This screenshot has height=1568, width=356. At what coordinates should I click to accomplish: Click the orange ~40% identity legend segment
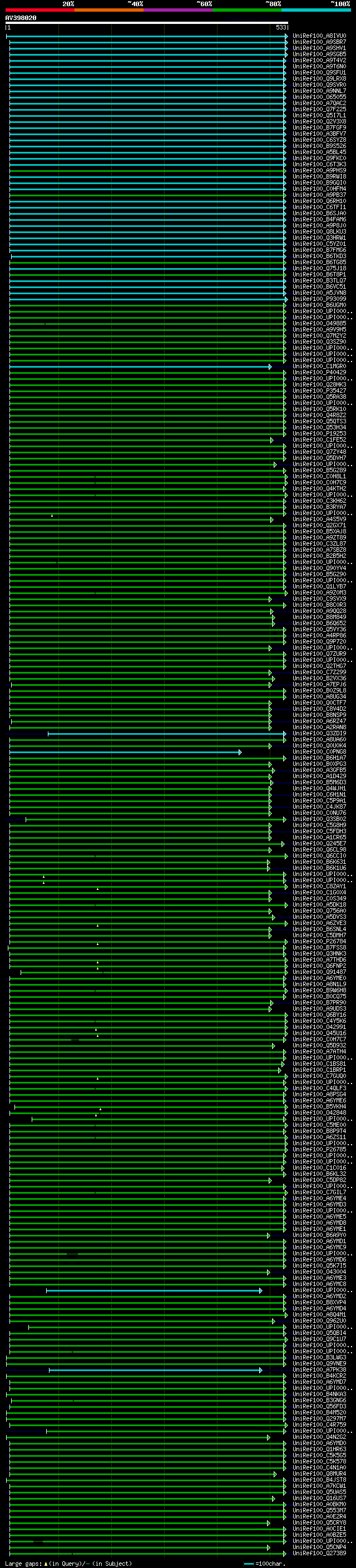click(109, 10)
